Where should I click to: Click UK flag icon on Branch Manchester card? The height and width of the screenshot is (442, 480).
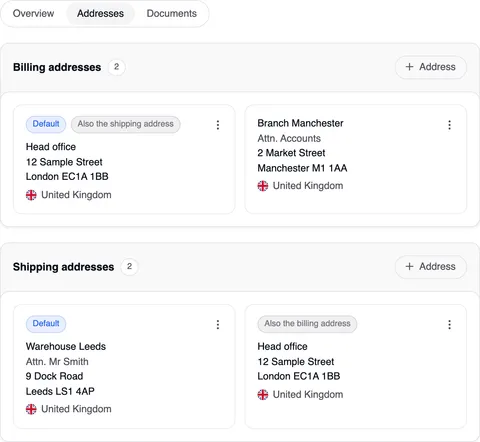click(263, 186)
